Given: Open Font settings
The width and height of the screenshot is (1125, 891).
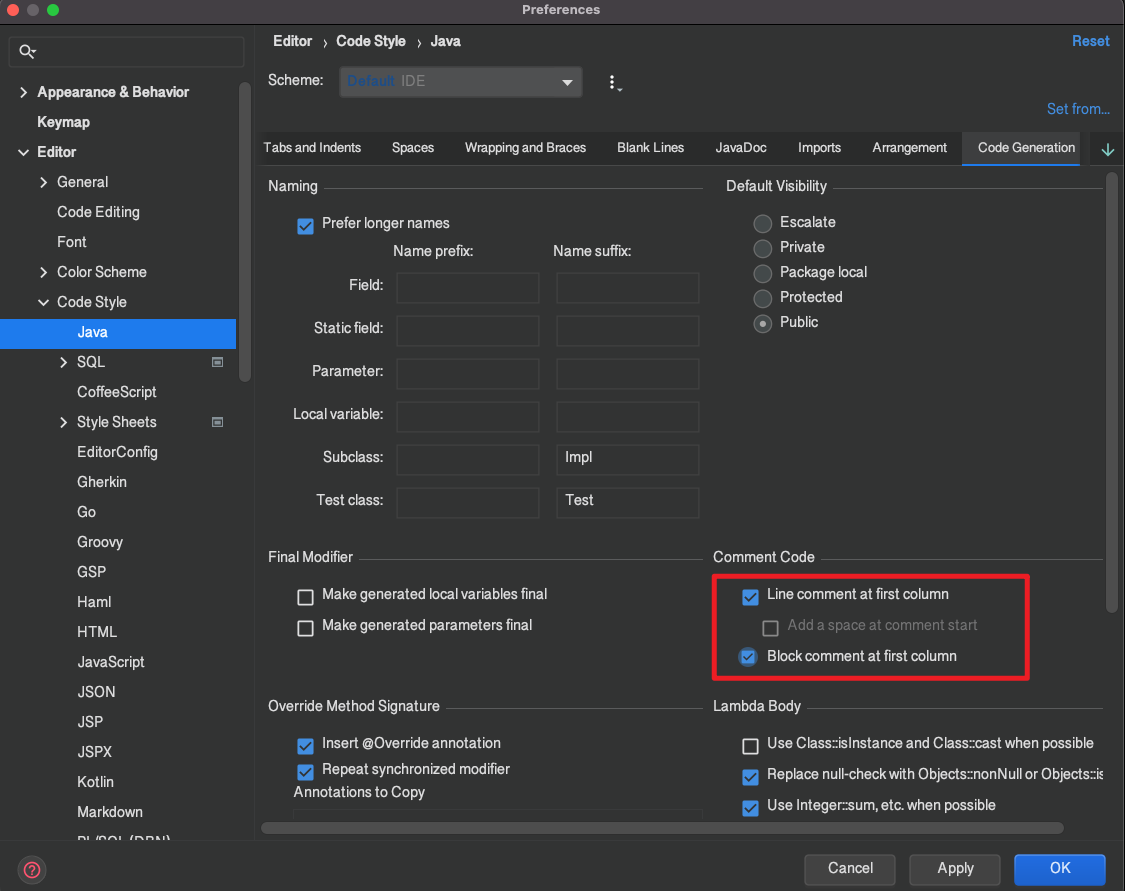Looking at the screenshot, I should point(72,242).
